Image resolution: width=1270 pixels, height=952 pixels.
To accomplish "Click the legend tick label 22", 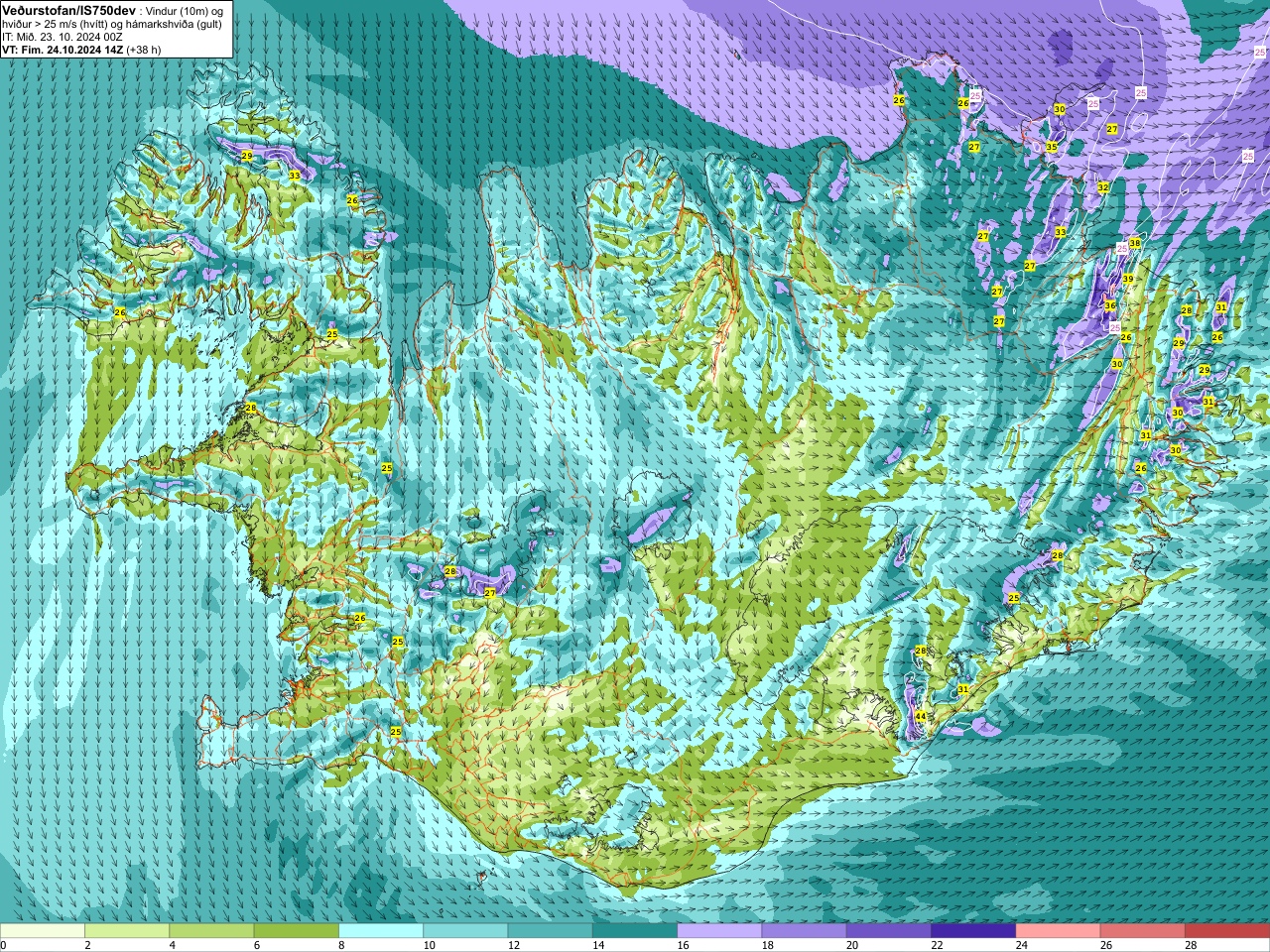I will point(938,945).
